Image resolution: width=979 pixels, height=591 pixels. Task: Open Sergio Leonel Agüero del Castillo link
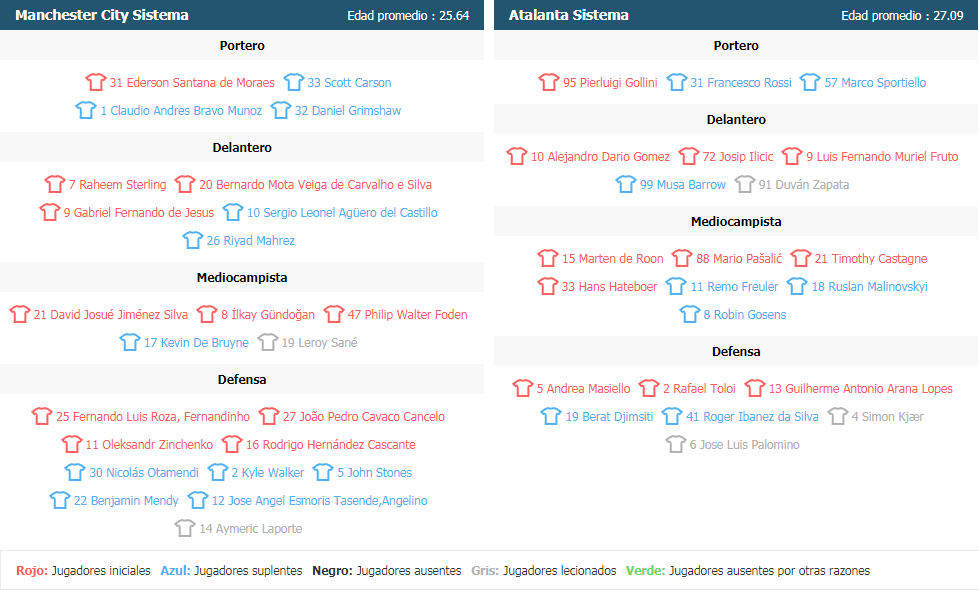[x=342, y=213]
